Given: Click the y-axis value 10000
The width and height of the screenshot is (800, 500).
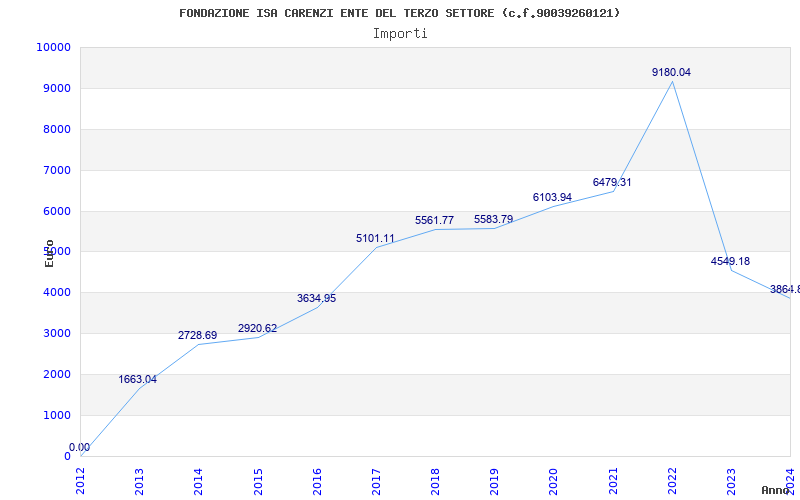Looking at the screenshot, I should [54, 47].
